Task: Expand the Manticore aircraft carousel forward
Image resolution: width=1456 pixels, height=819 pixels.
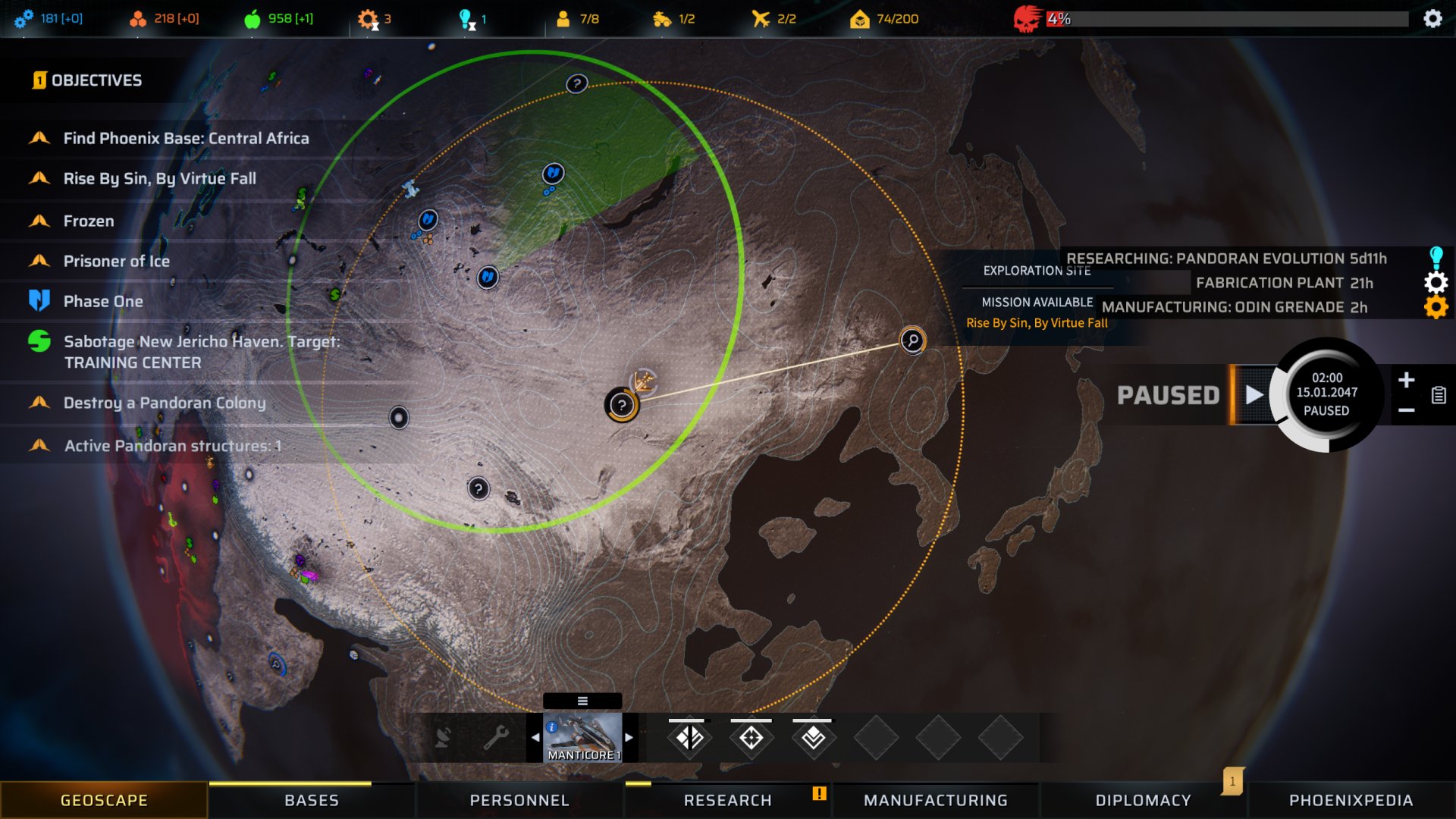Action: 626,738
